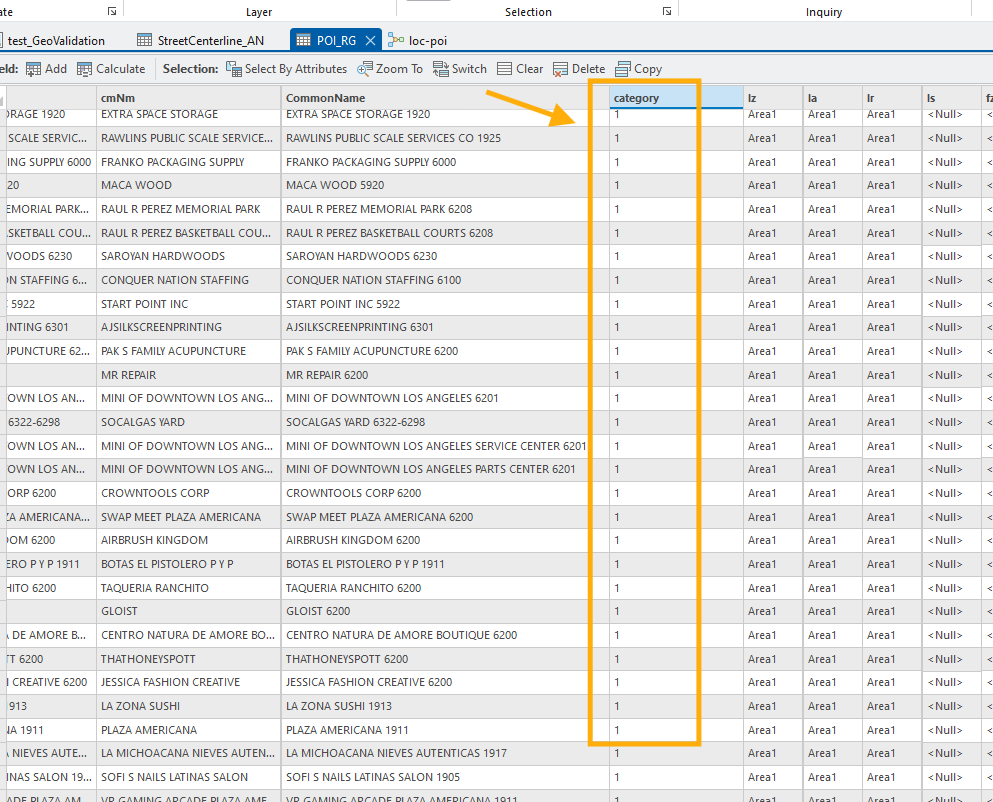Select the MR REPAIR 6200 cell
This screenshot has height=802, width=993.
point(327,375)
